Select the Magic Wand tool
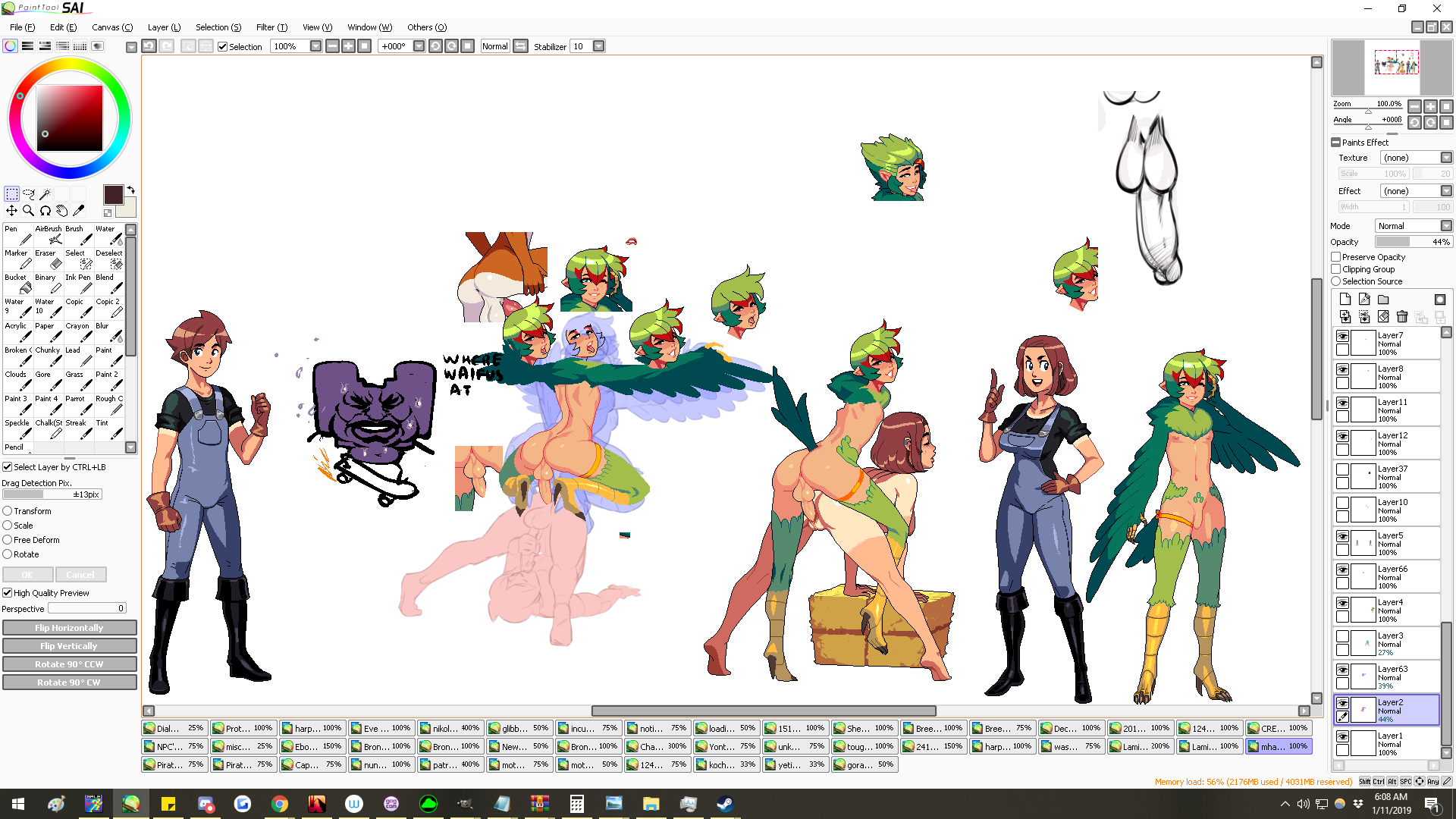Screen dimensions: 1456x819 (45, 193)
